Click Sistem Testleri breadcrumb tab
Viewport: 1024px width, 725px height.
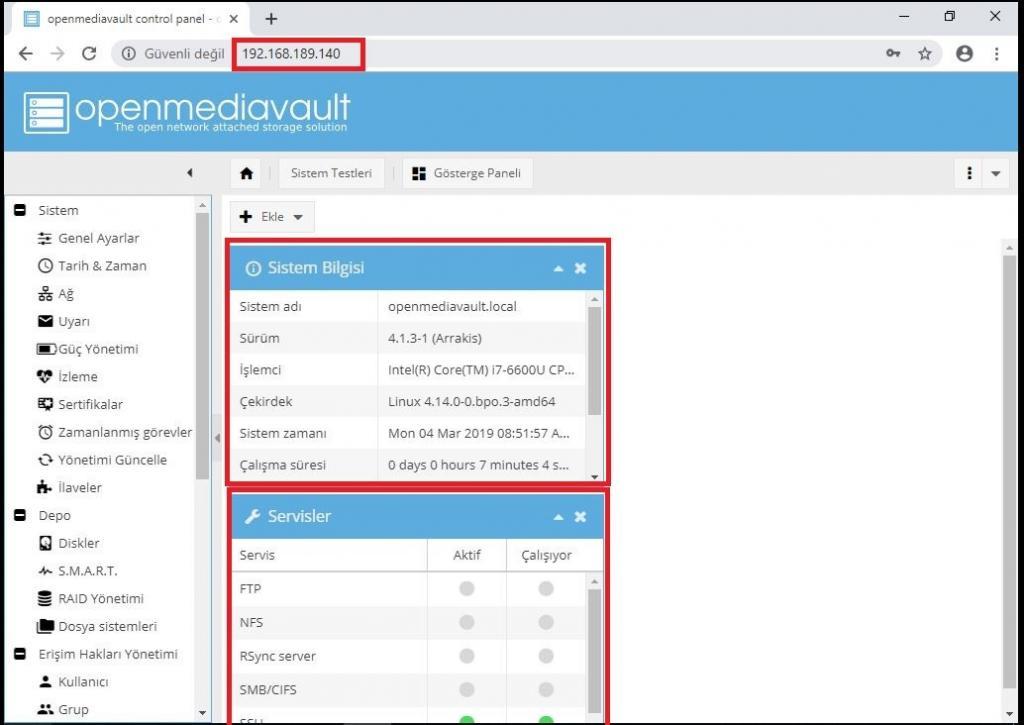coord(331,173)
